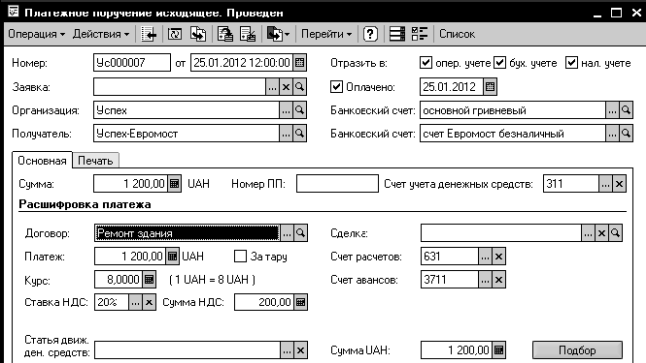The width and height of the screenshot is (646, 363).
Task: Open calendar for Оплачено date
Action: (x=490, y=87)
